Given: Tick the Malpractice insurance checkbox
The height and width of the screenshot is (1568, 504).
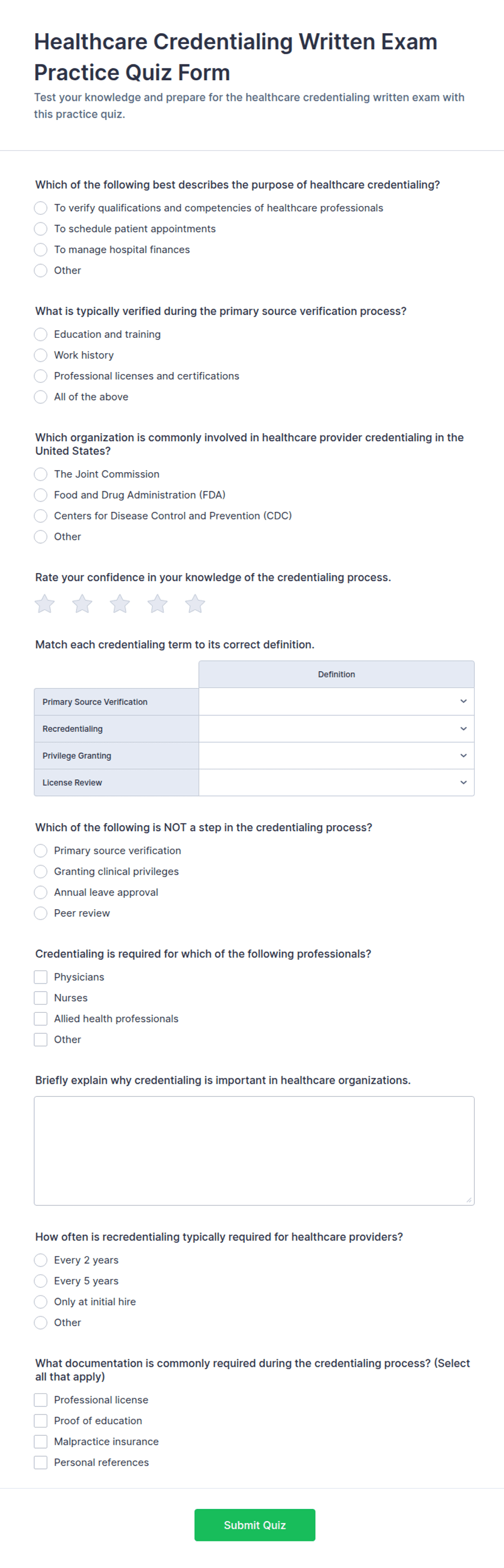Looking at the screenshot, I should tap(41, 1441).
